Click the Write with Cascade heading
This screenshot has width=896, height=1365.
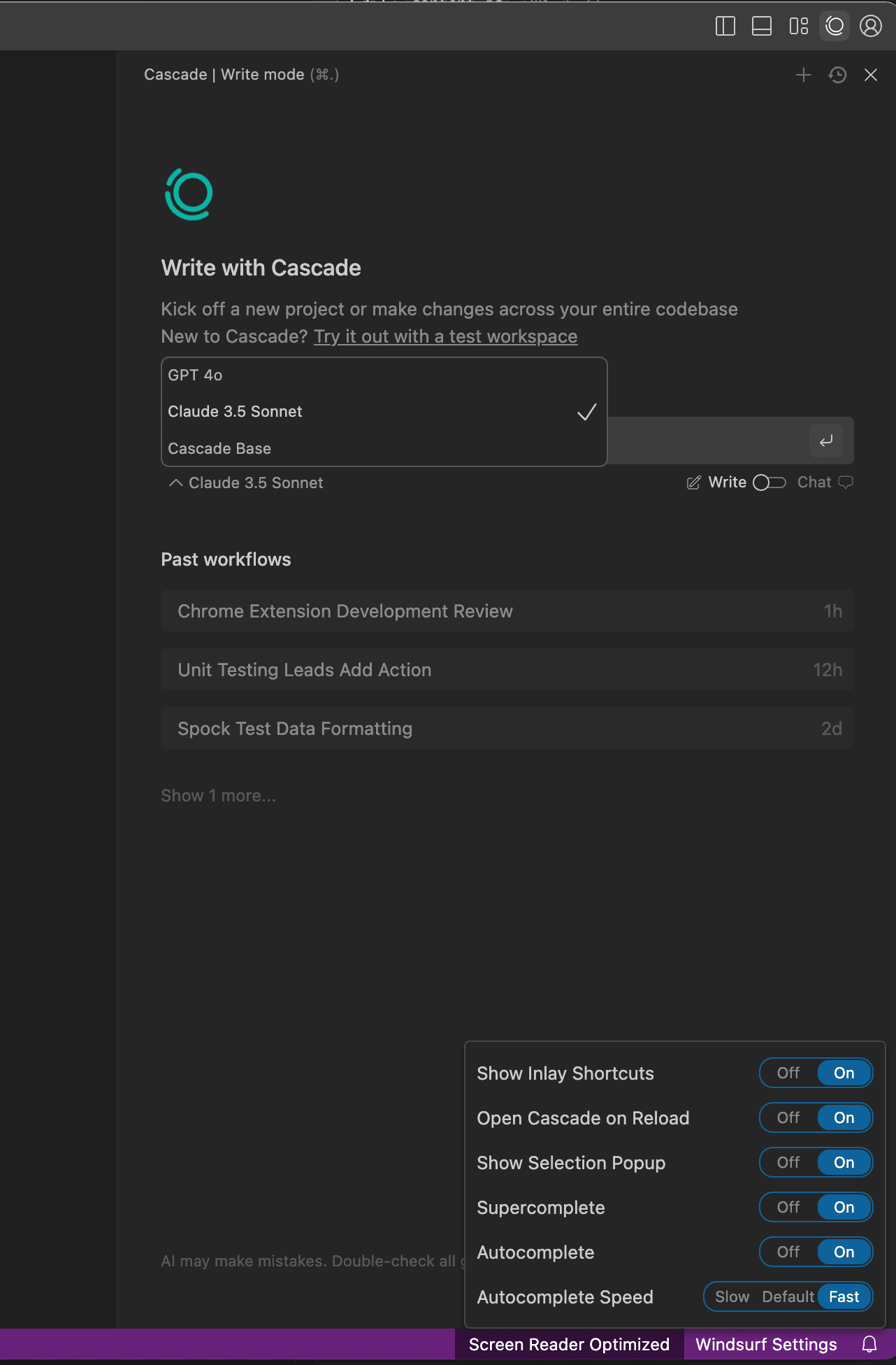point(261,268)
